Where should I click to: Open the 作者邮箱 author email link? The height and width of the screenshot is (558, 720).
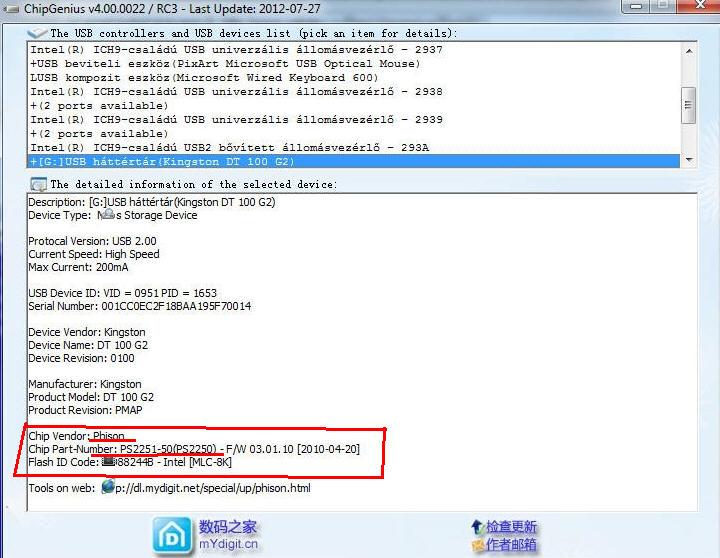coord(511,545)
